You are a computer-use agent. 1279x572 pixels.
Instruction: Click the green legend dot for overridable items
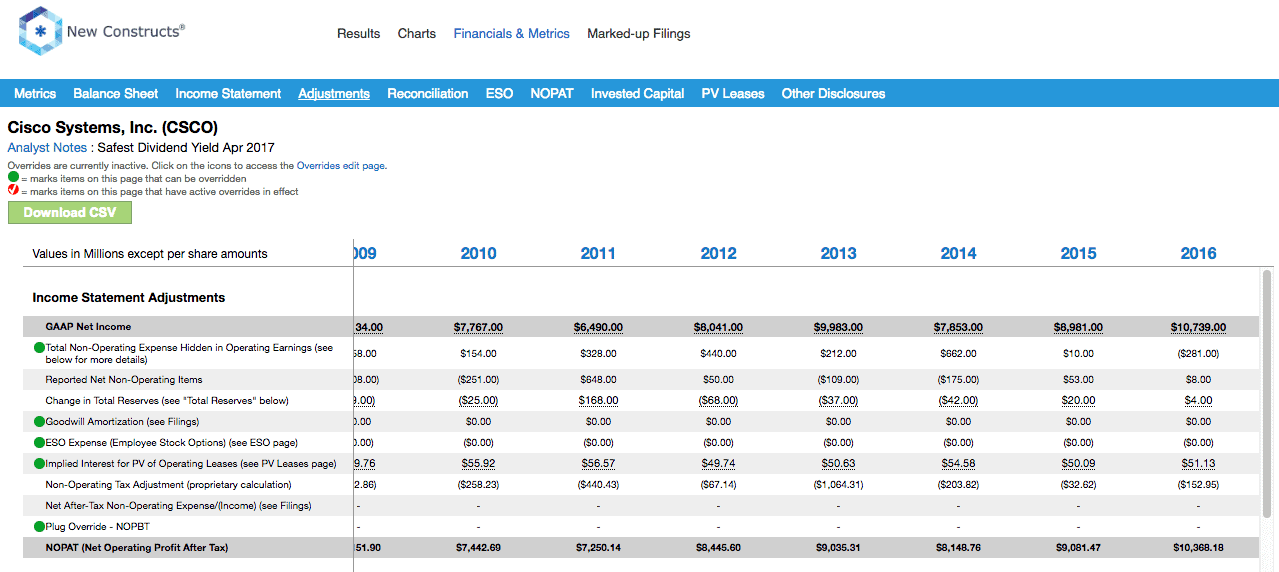tap(13, 178)
